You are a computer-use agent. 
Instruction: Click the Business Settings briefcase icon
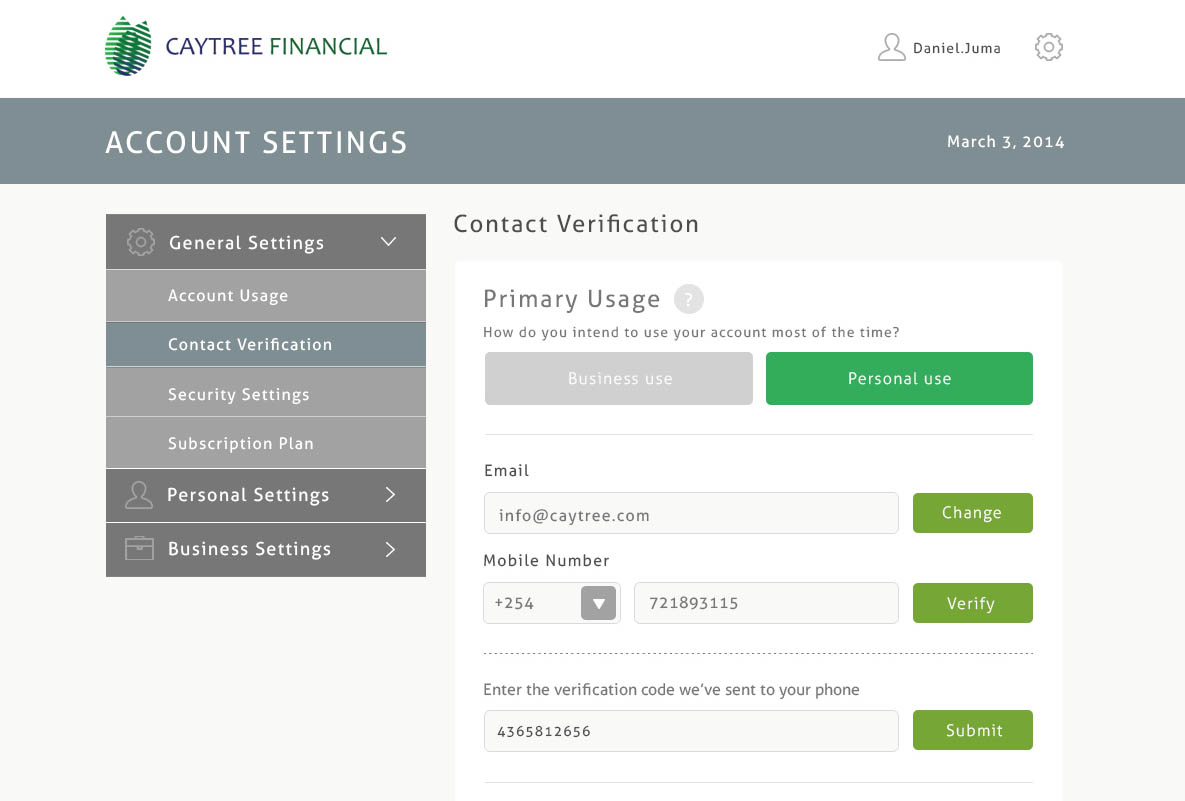[x=139, y=549]
